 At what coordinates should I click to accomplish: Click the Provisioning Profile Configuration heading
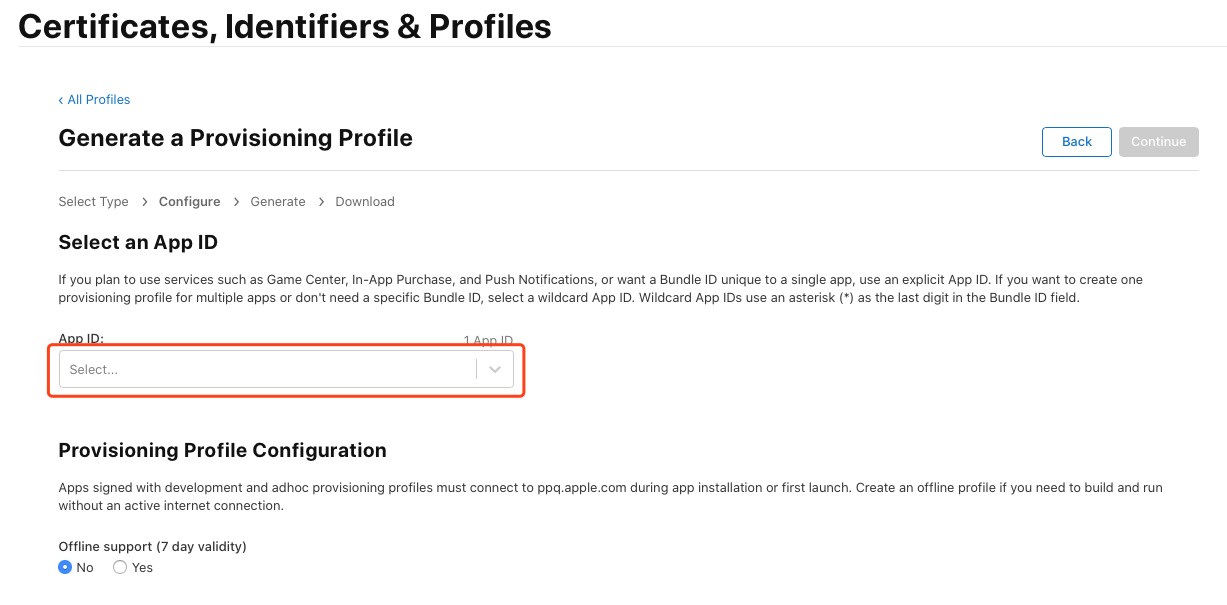(222, 450)
